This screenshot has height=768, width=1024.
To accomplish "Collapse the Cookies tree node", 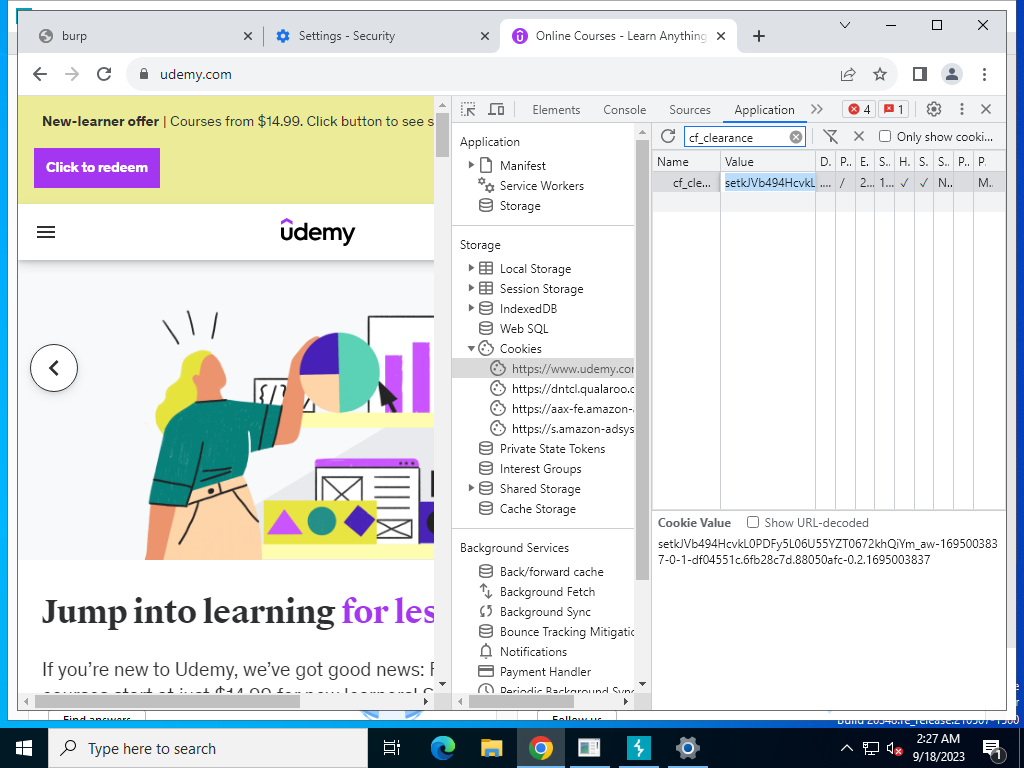I will [471, 348].
